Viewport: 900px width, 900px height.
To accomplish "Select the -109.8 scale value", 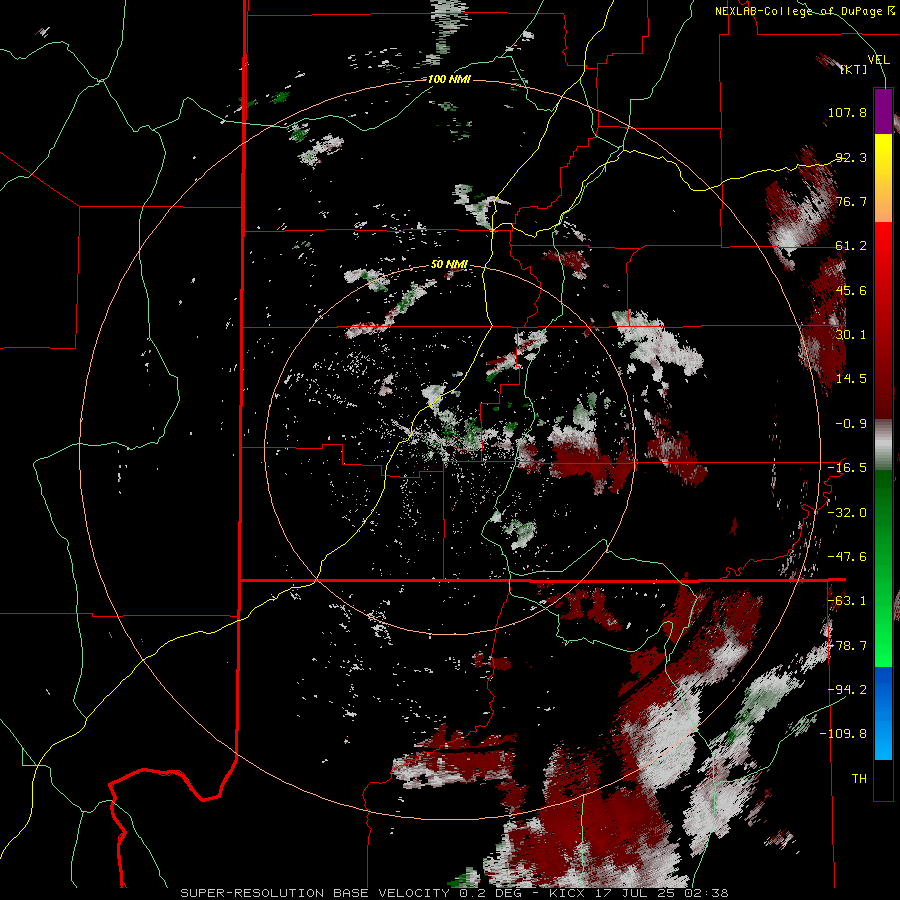I will click(844, 734).
